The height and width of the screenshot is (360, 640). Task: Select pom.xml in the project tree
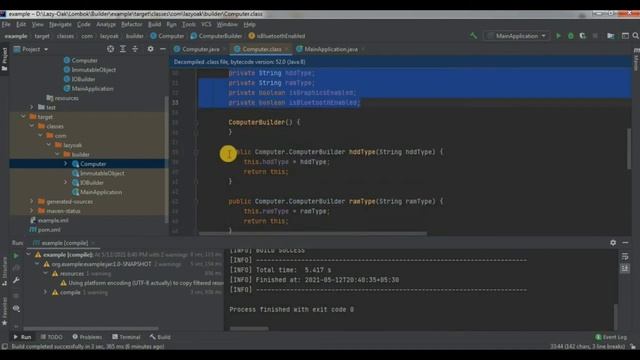45,229
